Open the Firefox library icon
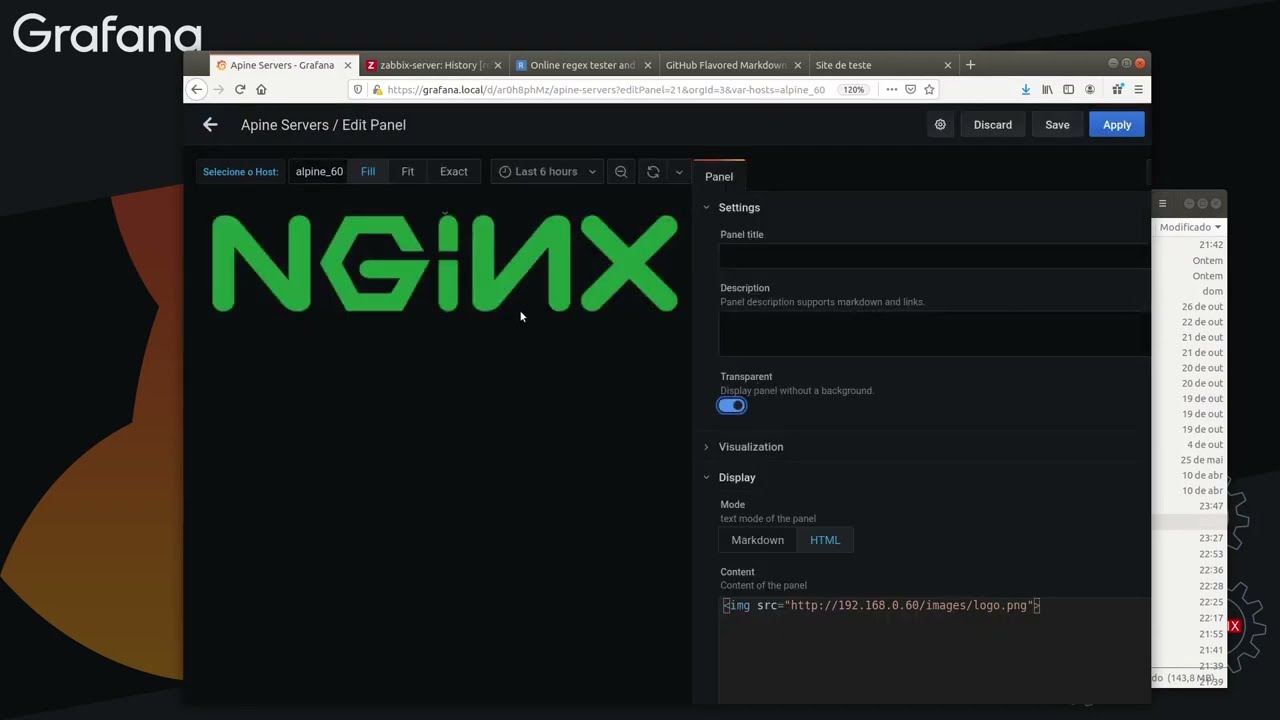Image resolution: width=1280 pixels, height=720 pixels. pos(1047,89)
